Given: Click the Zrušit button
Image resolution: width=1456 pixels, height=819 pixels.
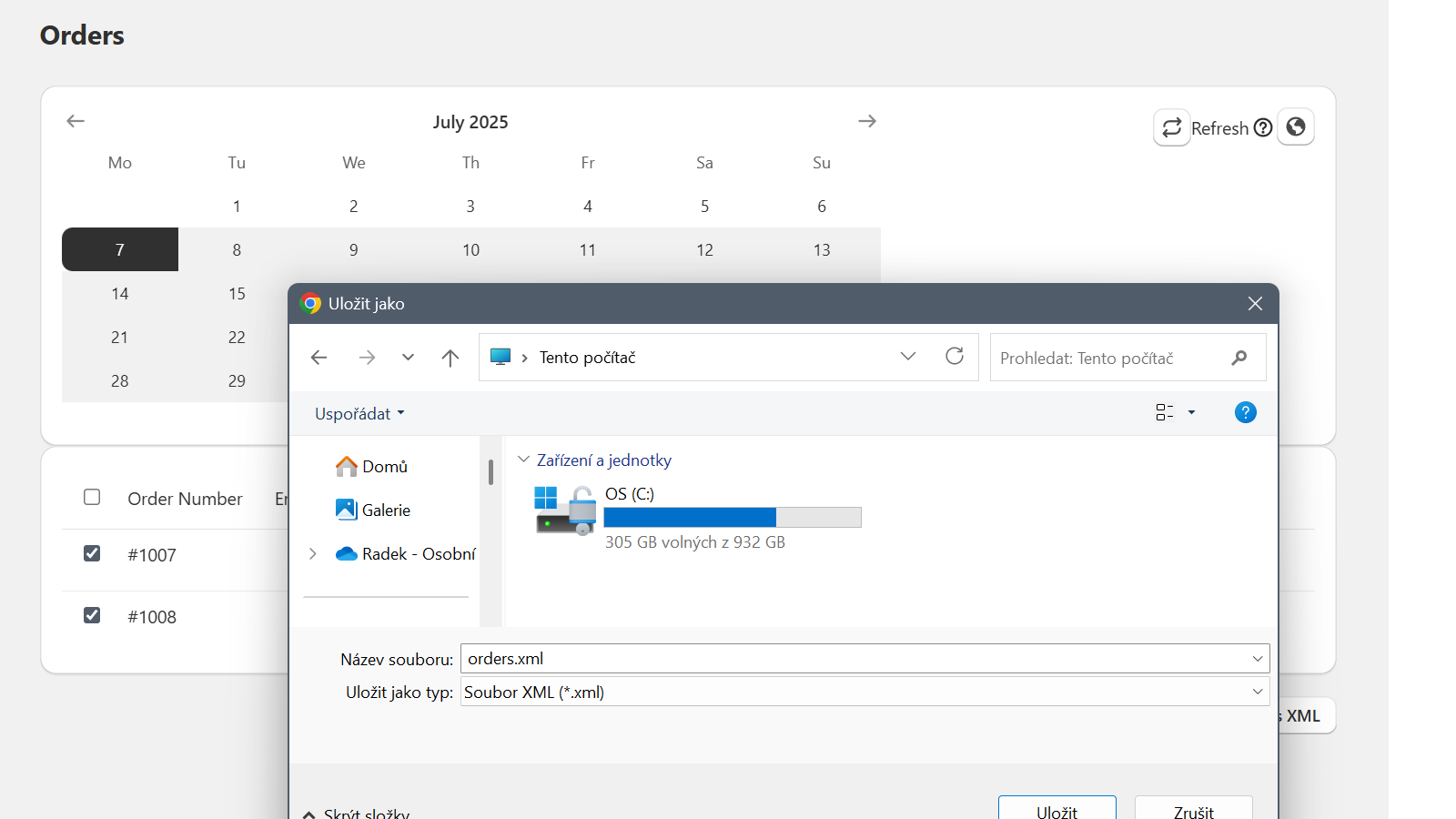Looking at the screenshot, I should coord(1194,808).
